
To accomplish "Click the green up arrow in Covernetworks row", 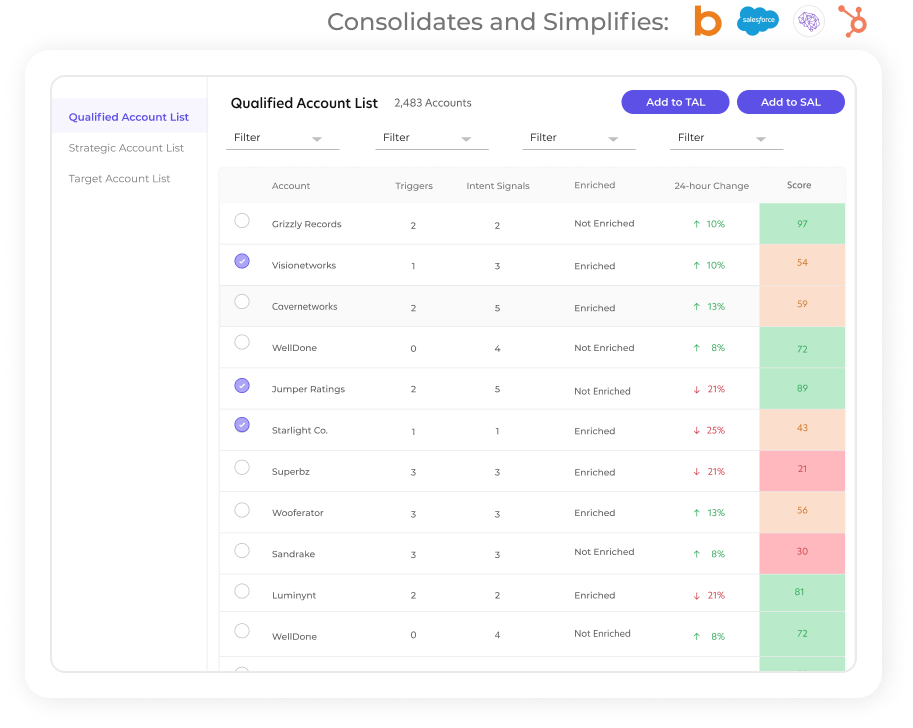I will (x=696, y=307).
